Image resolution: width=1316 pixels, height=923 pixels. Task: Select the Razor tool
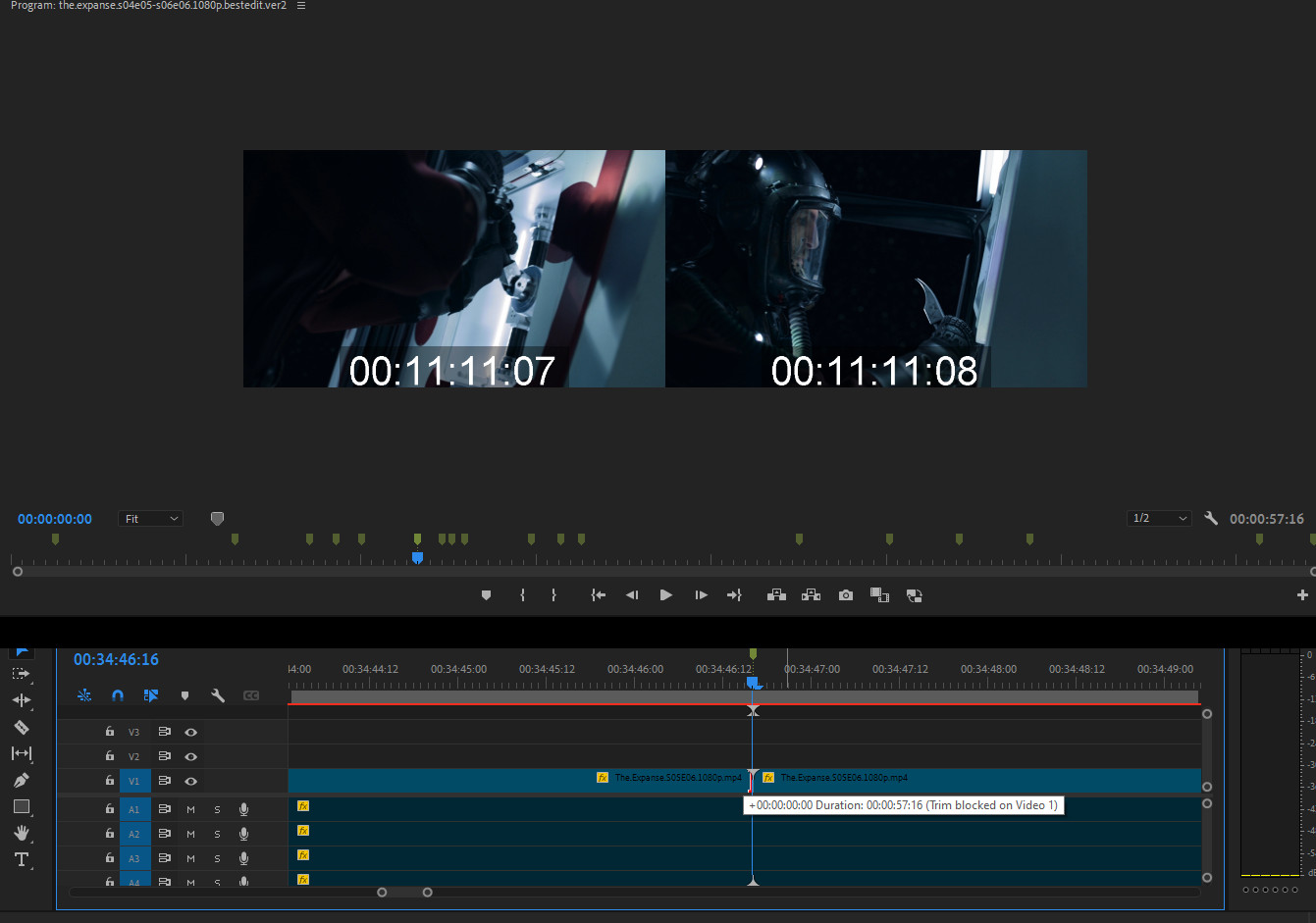pyautogui.click(x=22, y=728)
